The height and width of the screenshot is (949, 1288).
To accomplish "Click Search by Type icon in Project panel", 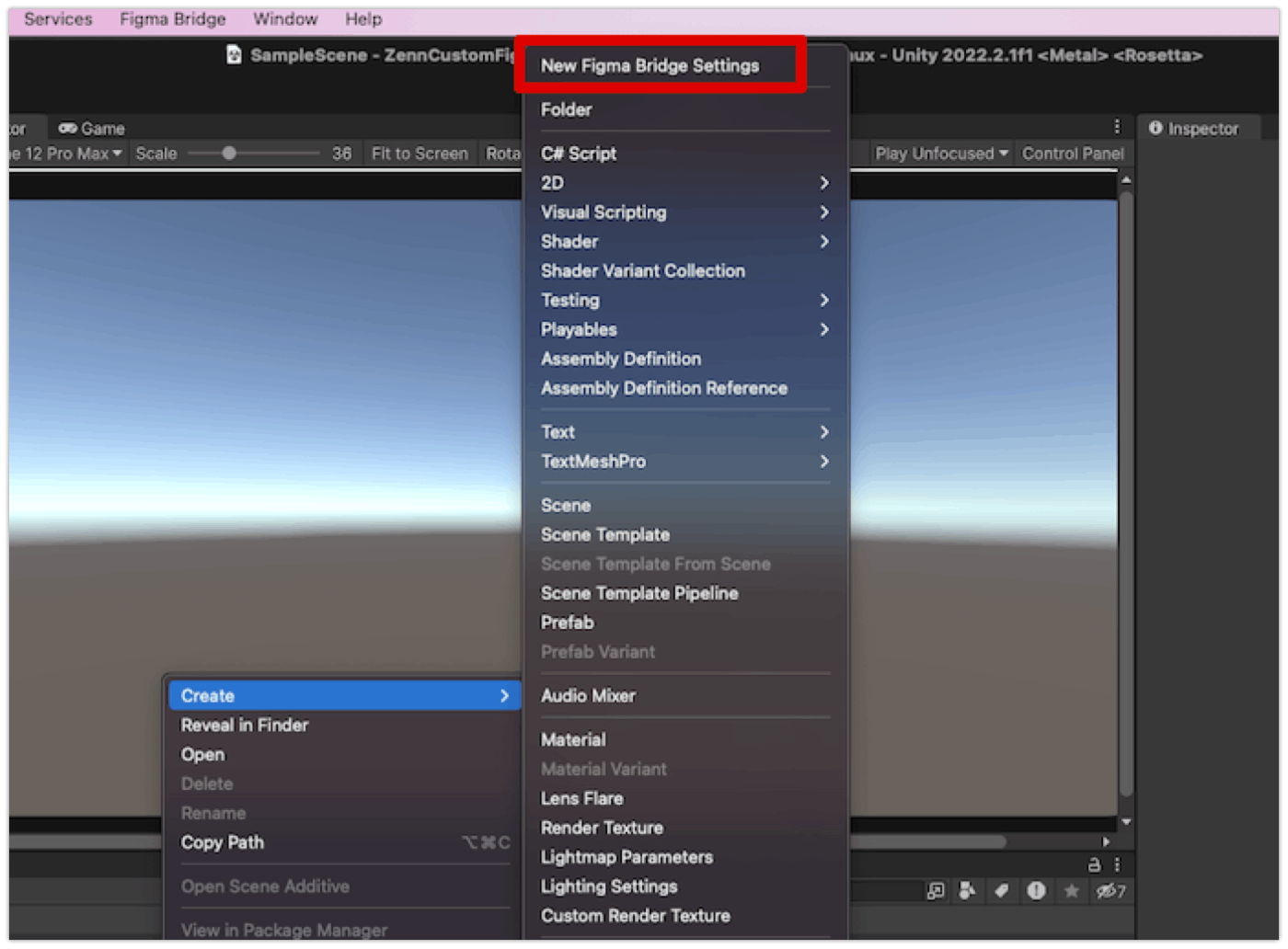I will 967,890.
